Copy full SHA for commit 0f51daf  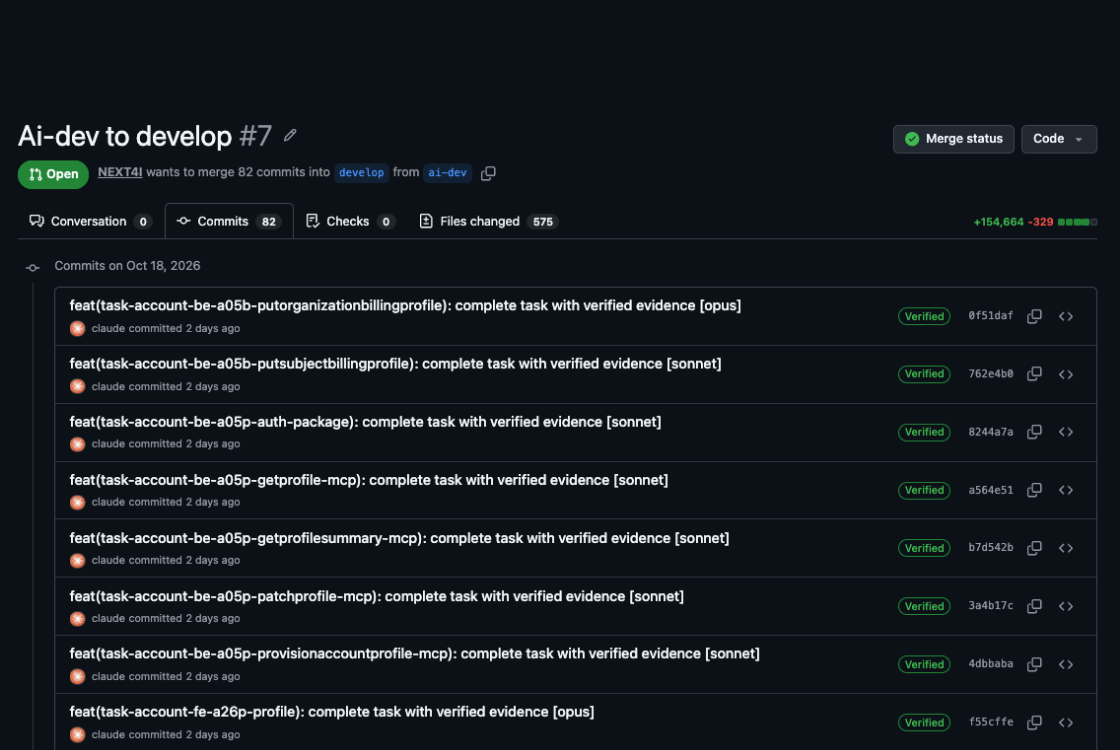pos(1034,316)
